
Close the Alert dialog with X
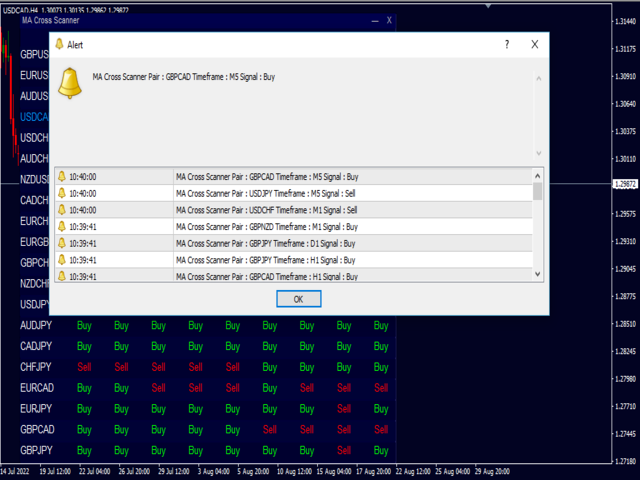[x=534, y=44]
